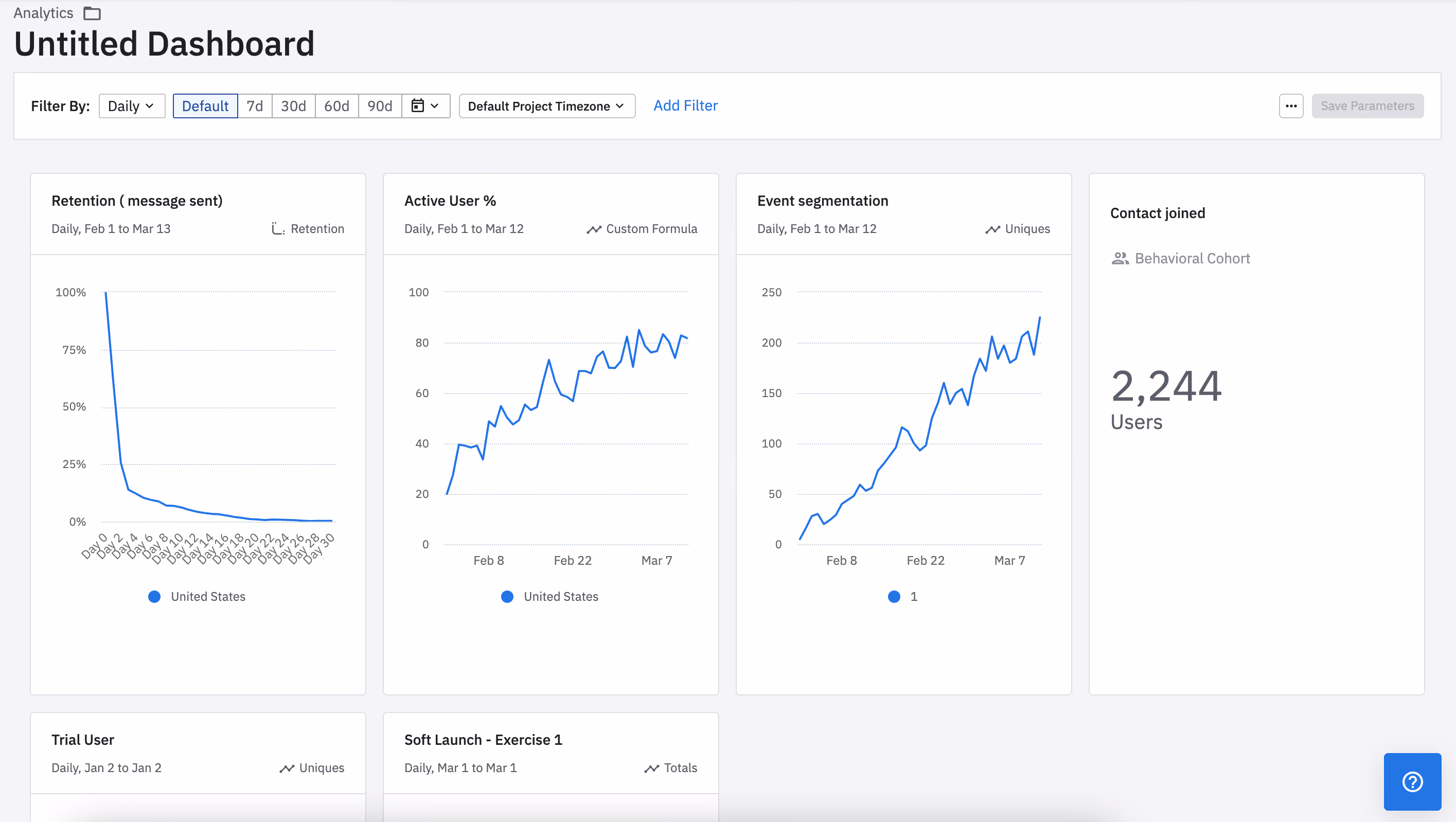Image resolution: width=1456 pixels, height=822 pixels.
Task: Click the Retention line chart plot
Action: tap(219, 407)
